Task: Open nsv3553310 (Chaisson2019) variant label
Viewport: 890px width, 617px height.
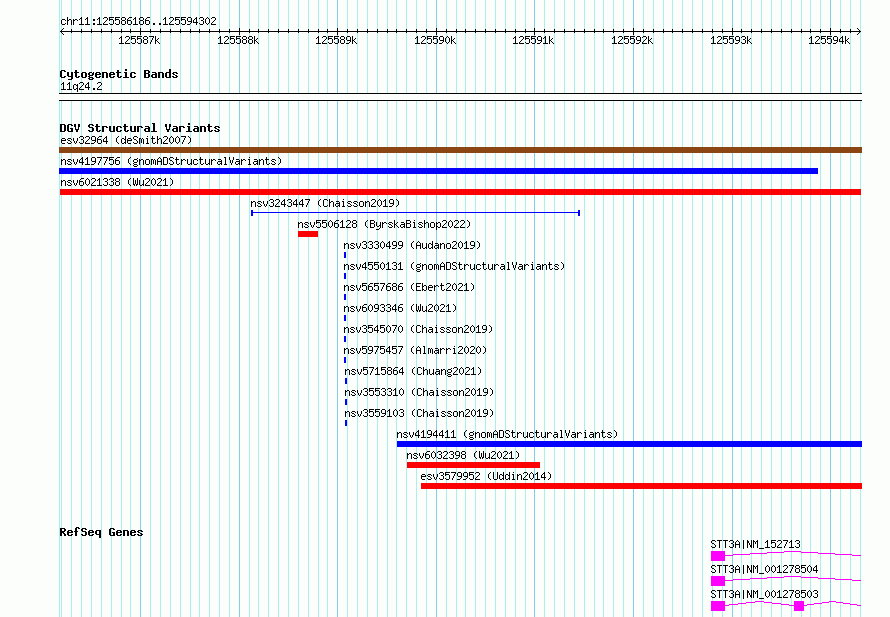Action: [x=419, y=392]
